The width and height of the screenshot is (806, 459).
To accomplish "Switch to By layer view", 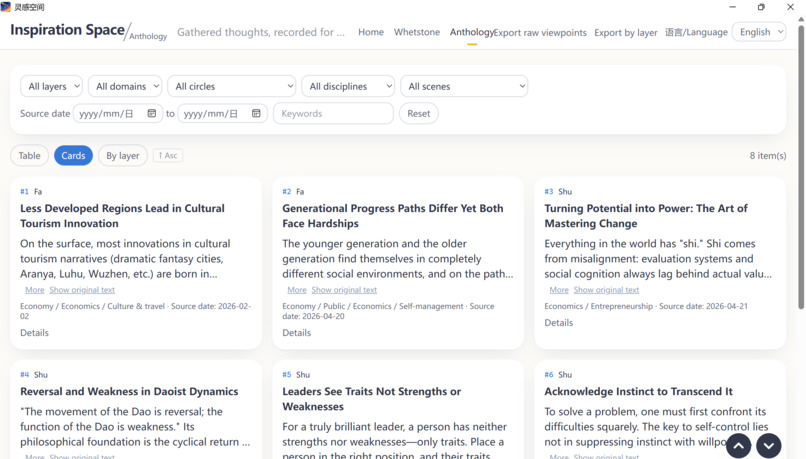I will click(x=123, y=156).
